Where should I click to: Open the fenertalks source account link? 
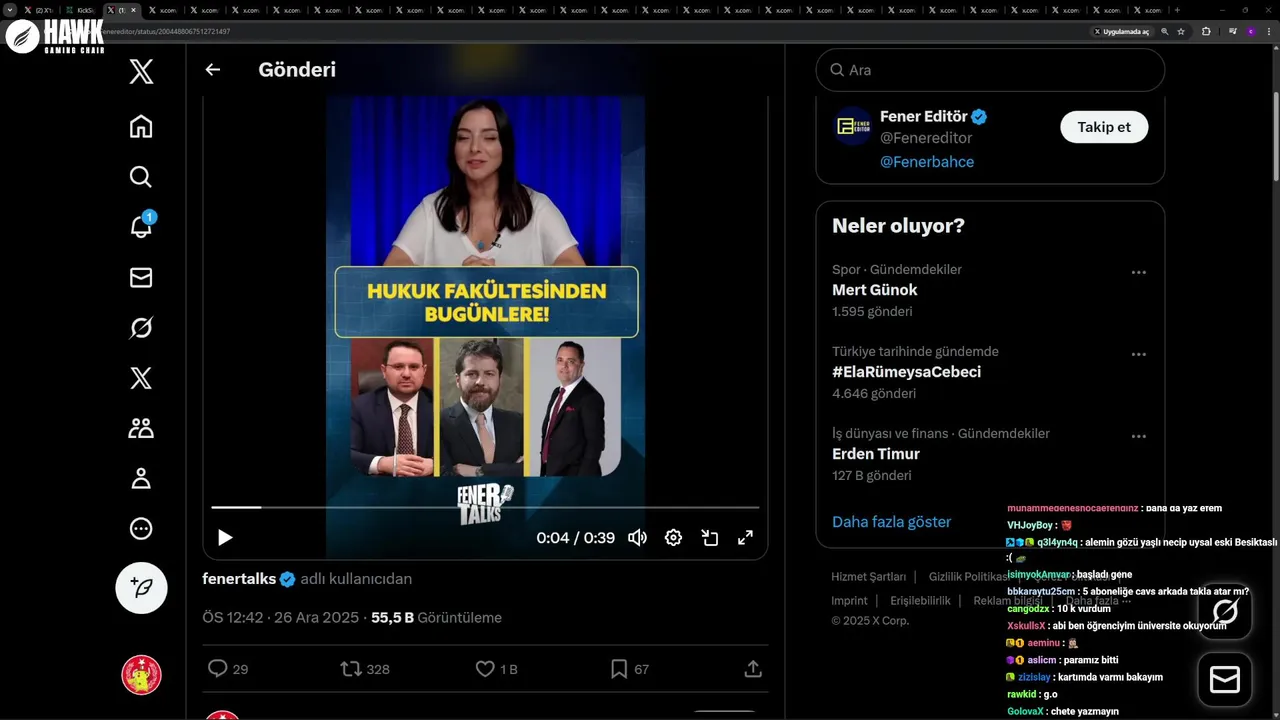coord(239,579)
